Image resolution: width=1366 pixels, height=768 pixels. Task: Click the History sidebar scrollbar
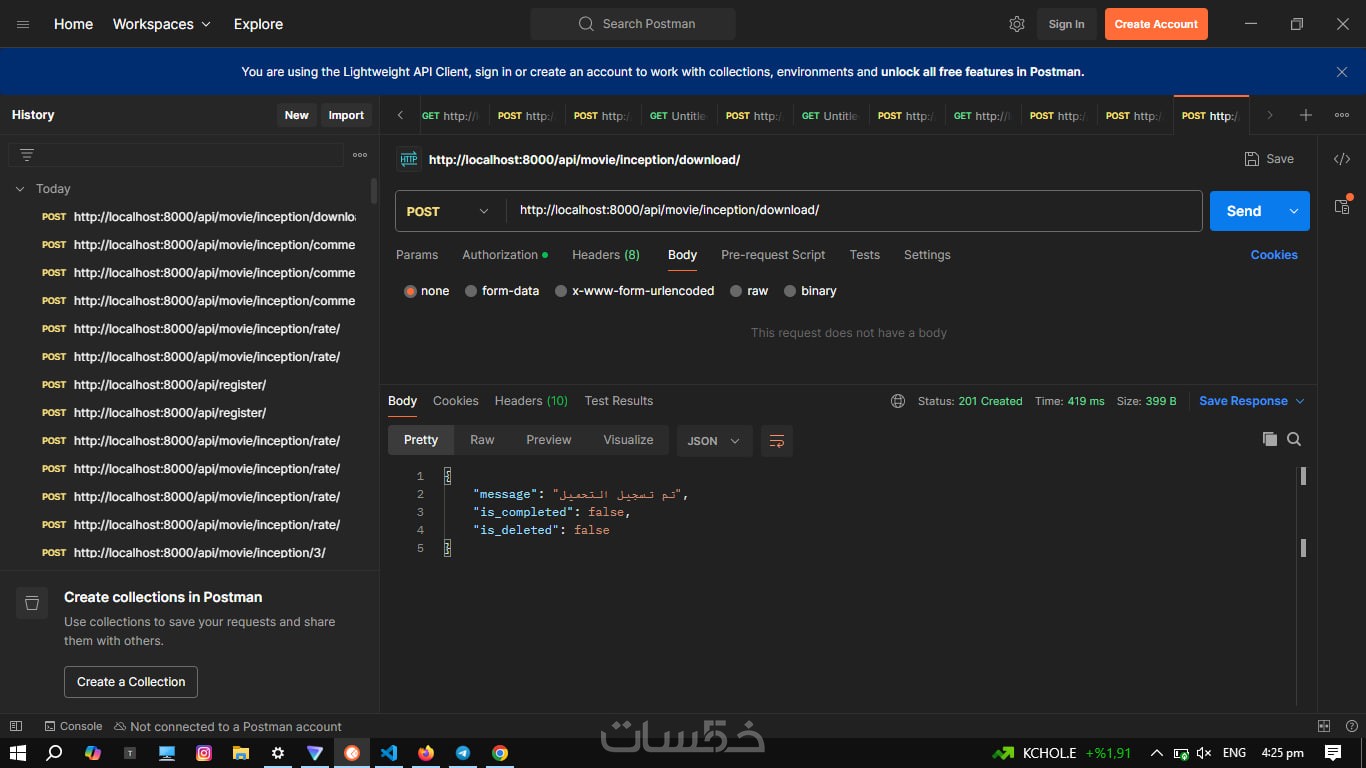click(x=374, y=190)
